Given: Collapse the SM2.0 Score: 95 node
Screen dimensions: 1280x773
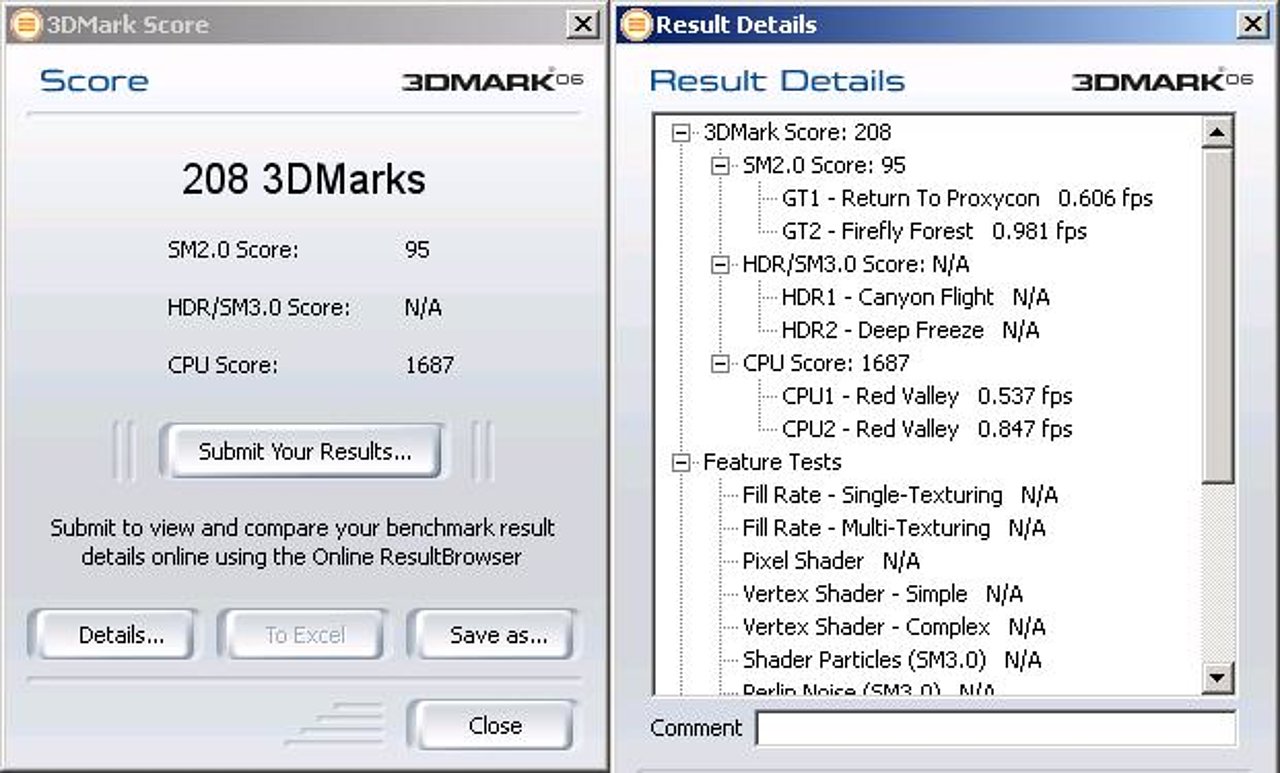Looking at the screenshot, I should [x=721, y=165].
